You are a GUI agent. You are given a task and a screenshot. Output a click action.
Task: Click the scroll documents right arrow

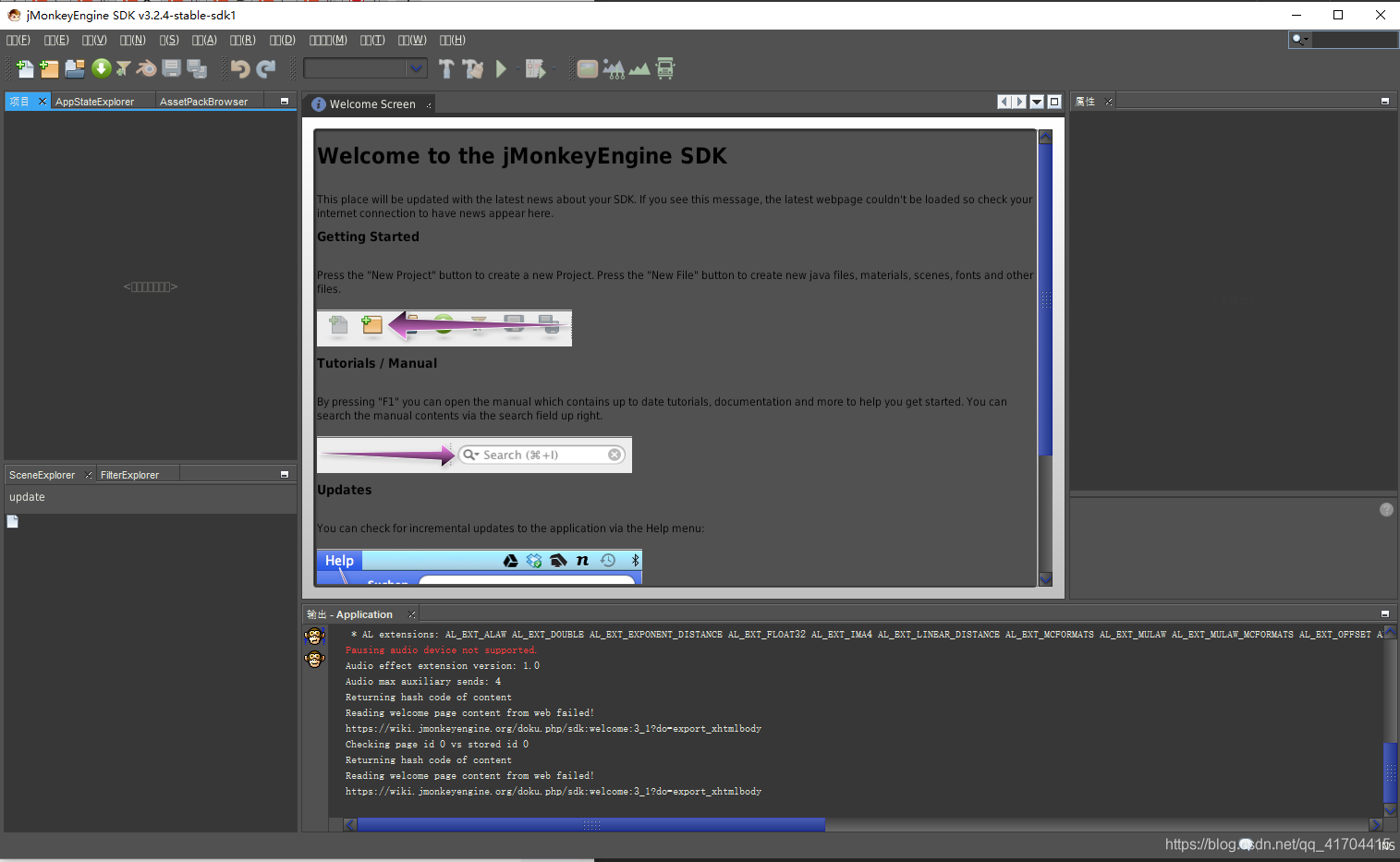click(x=1019, y=102)
